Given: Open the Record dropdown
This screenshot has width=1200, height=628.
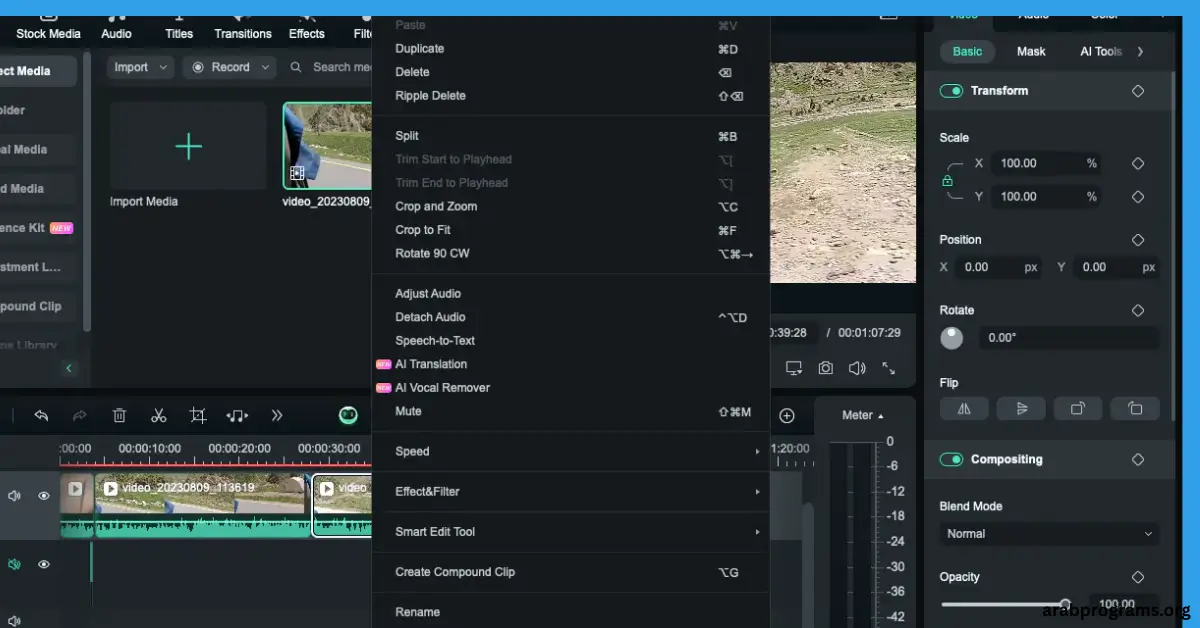Looking at the screenshot, I should [x=229, y=67].
